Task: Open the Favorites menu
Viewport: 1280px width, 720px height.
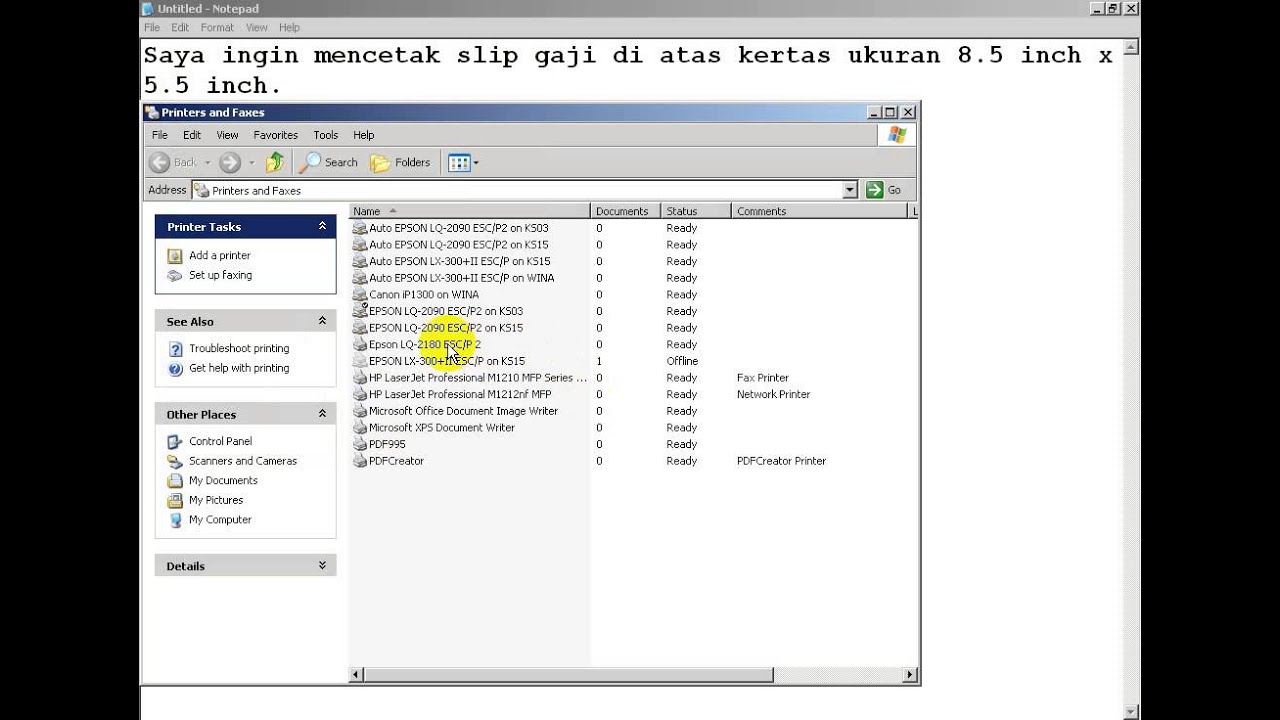Action: 276,135
